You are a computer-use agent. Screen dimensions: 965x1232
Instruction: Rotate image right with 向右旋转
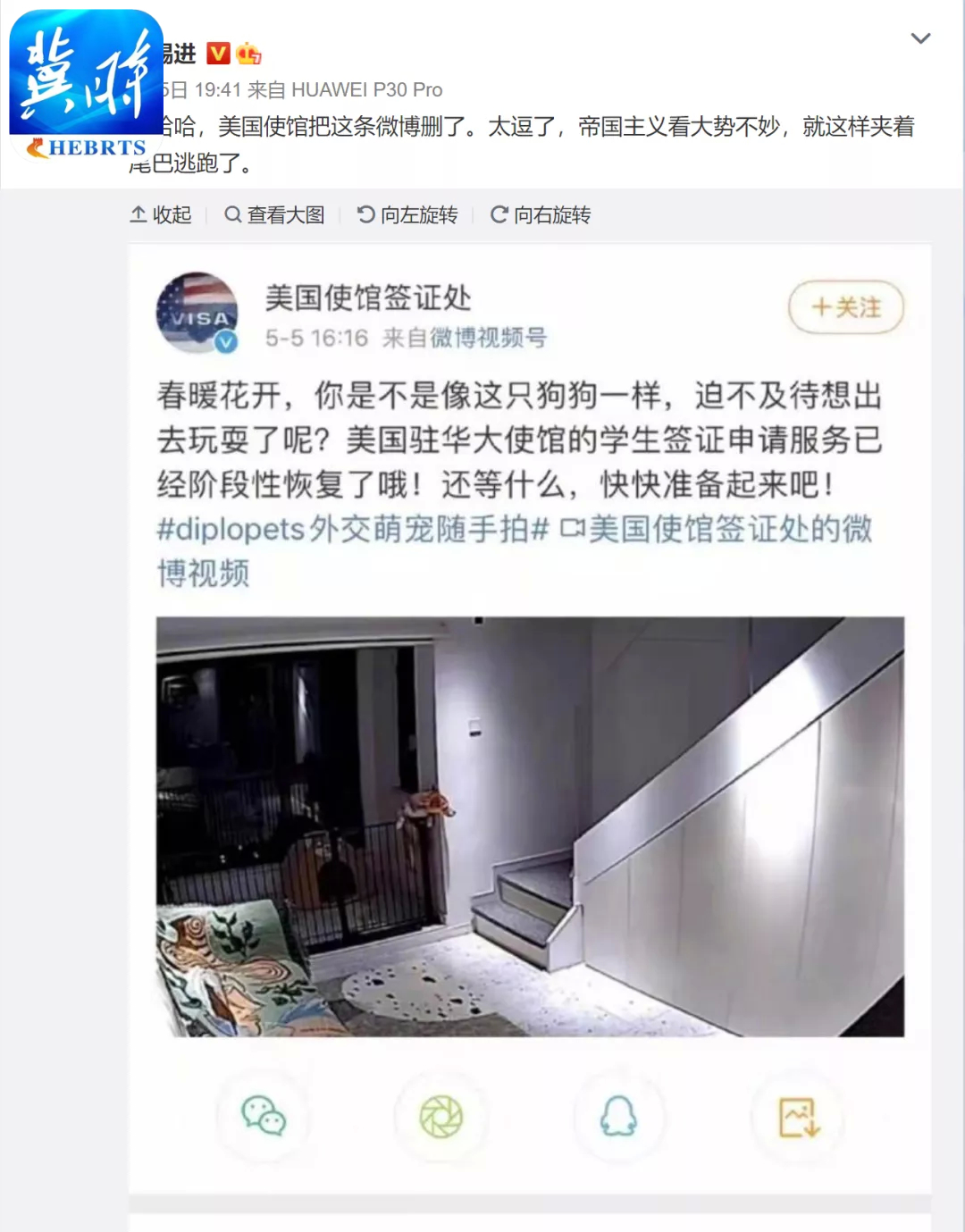coord(541,214)
